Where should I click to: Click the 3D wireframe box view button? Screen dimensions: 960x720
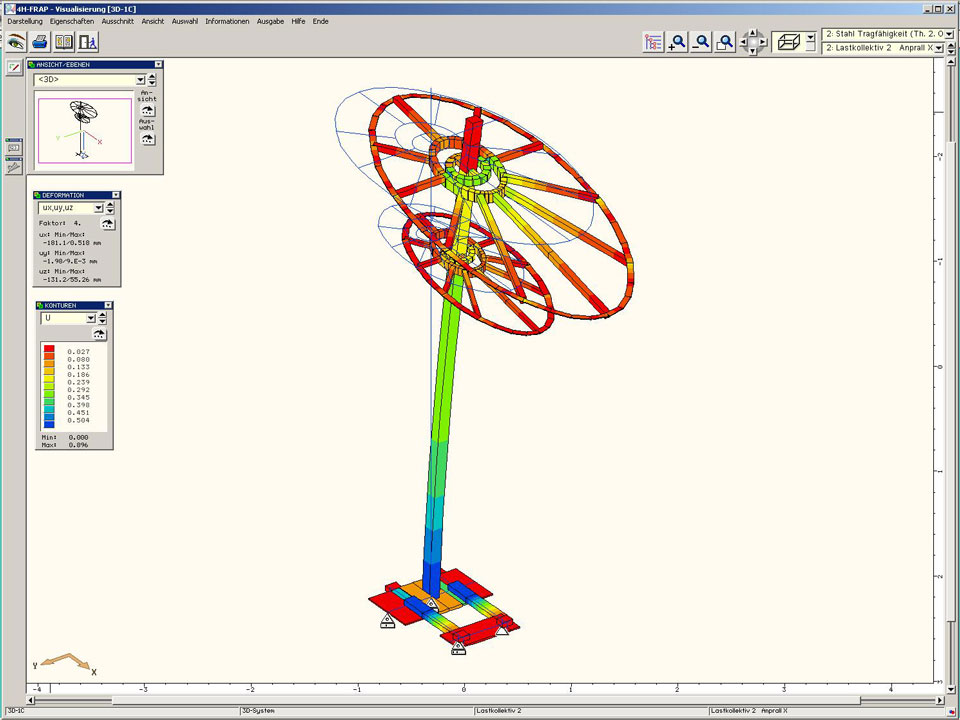click(x=789, y=42)
